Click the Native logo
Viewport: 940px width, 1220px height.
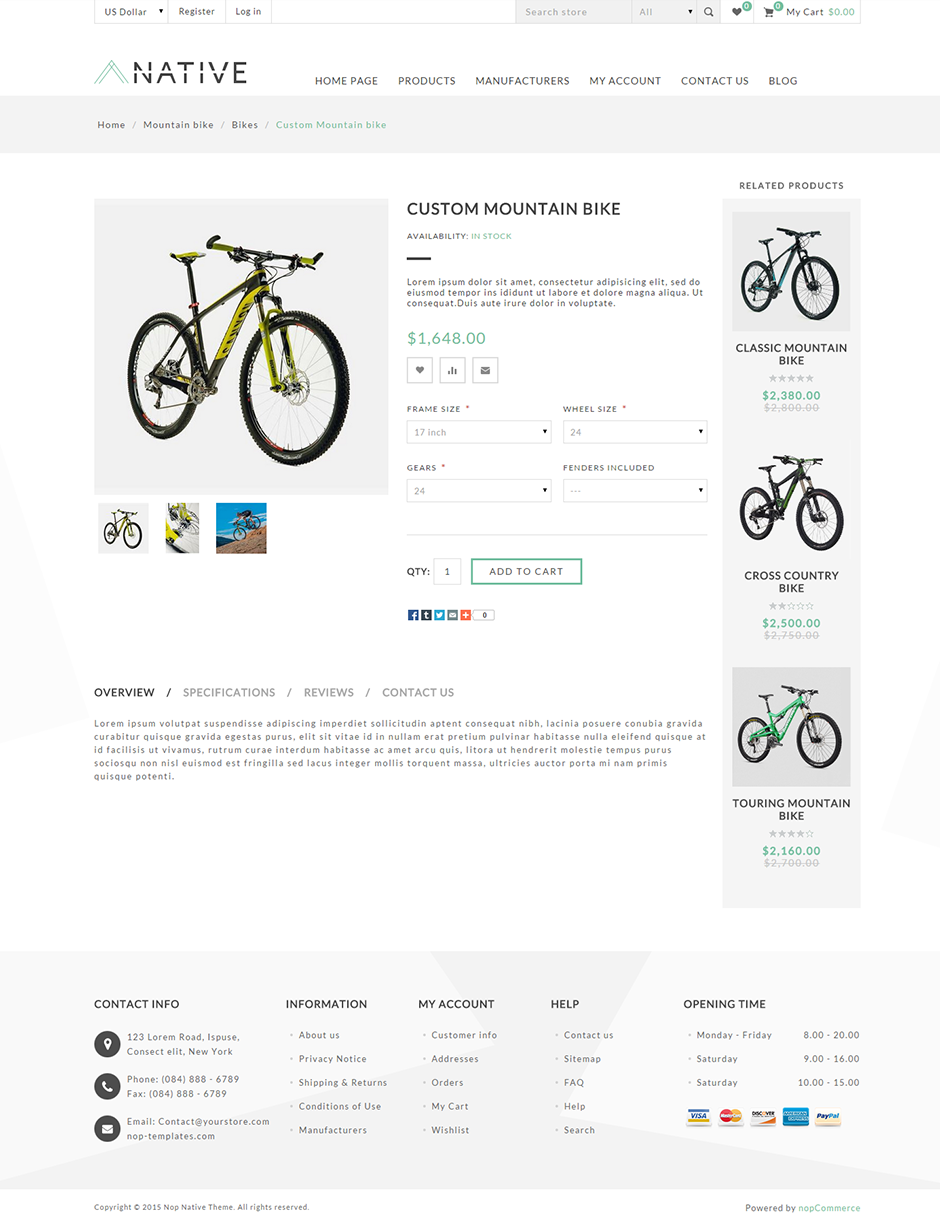[x=170, y=72]
